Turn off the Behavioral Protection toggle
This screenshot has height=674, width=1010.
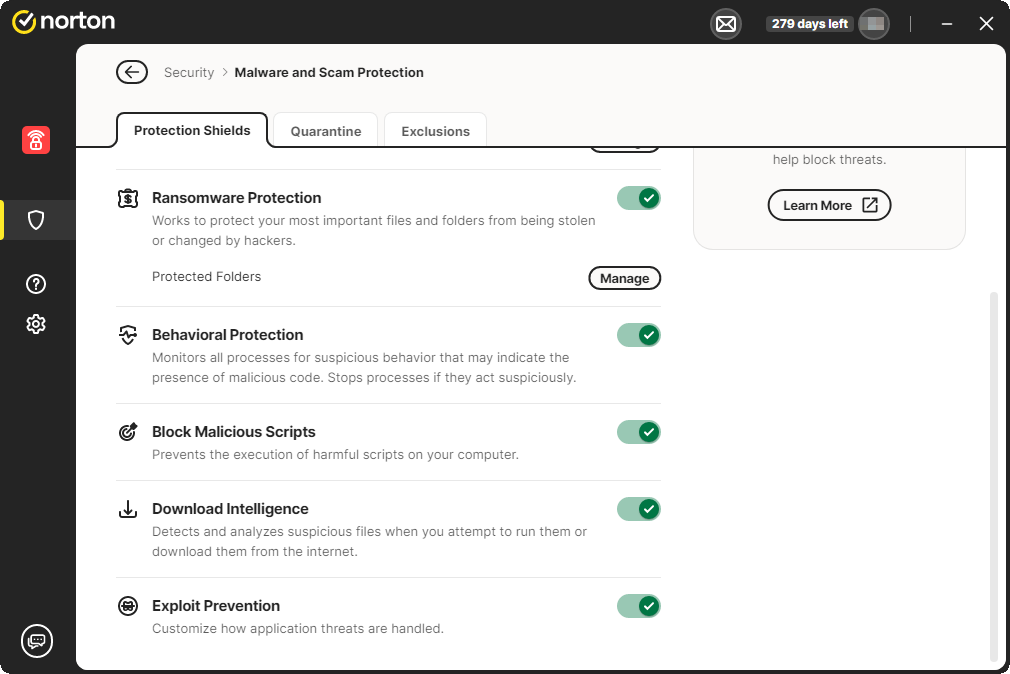(639, 335)
